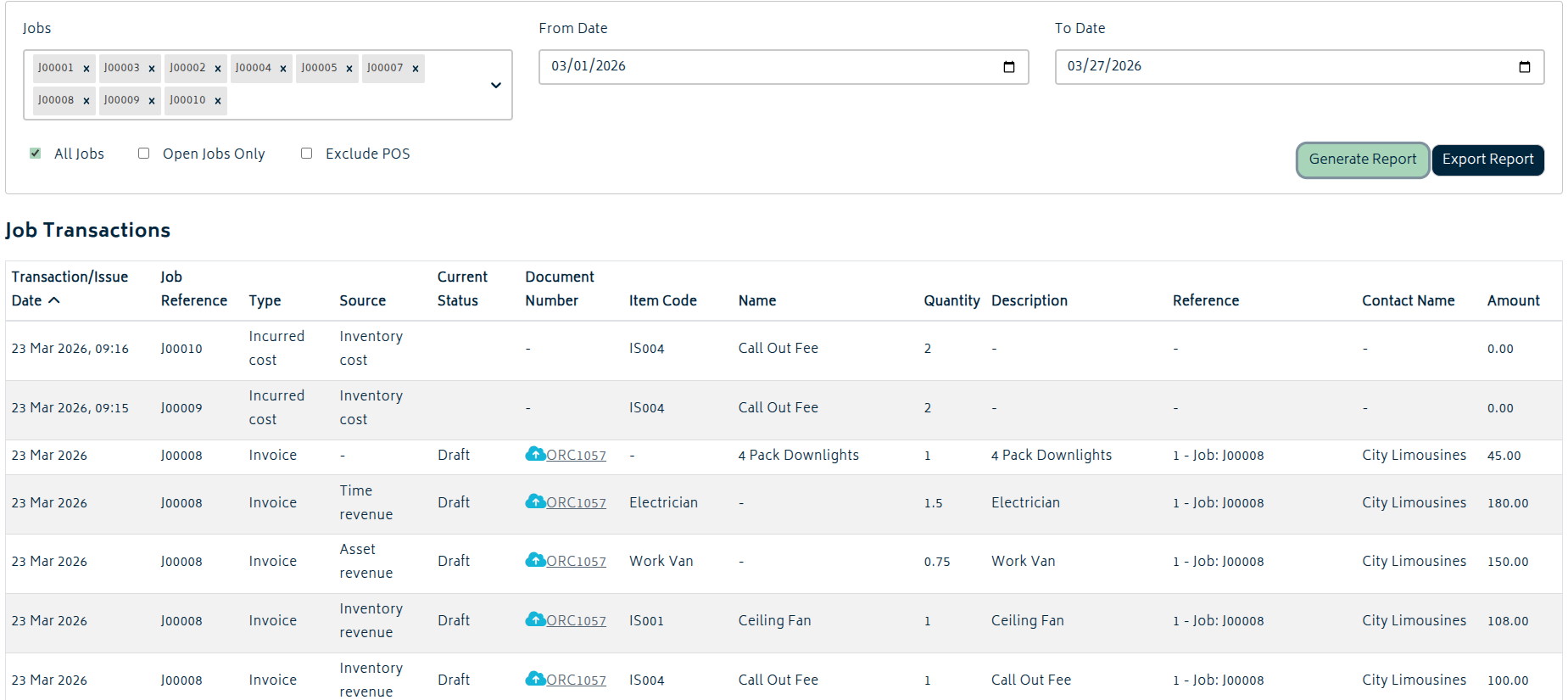Click the Amount column header

[1513, 300]
